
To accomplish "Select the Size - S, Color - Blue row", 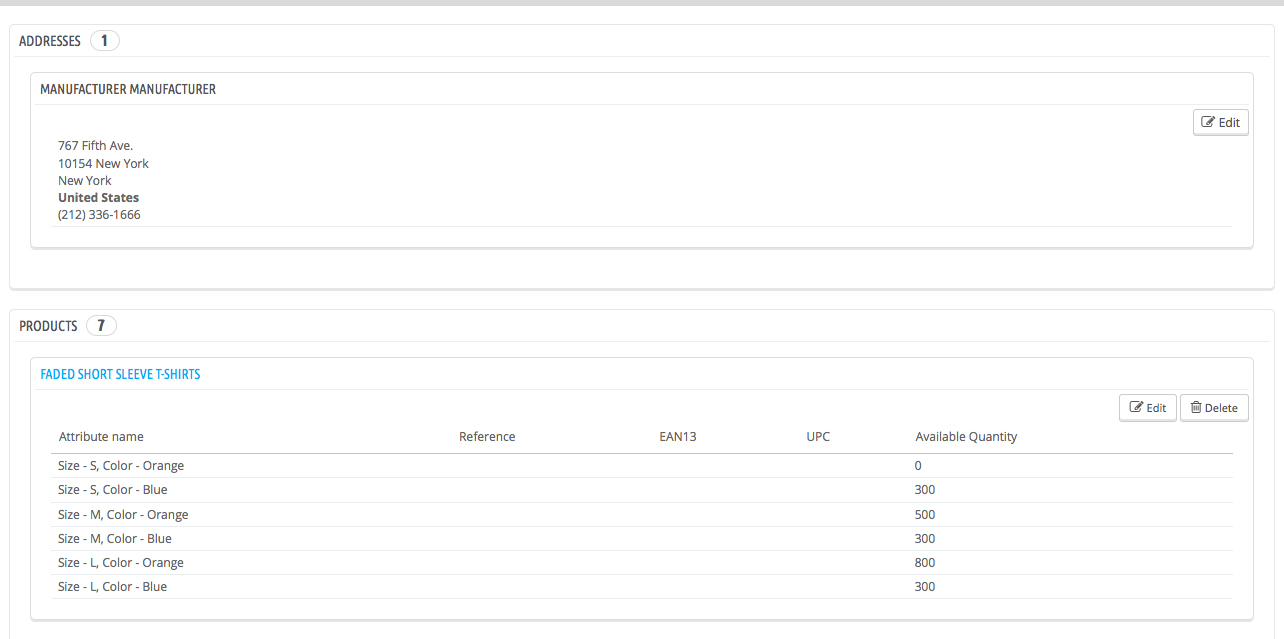I will click(642, 490).
